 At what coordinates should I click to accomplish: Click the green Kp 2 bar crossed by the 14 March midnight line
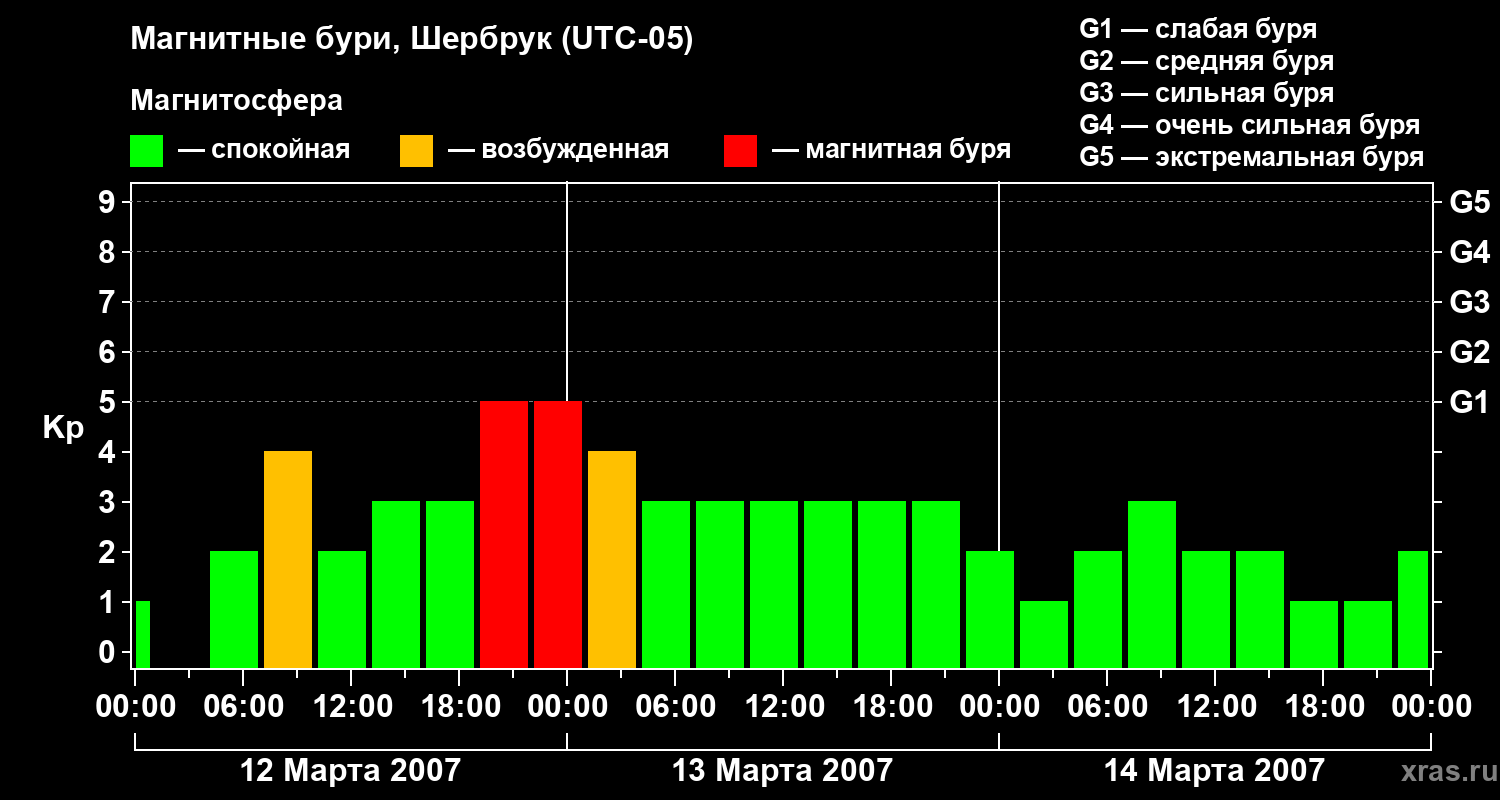pyautogui.click(x=990, y=609)
